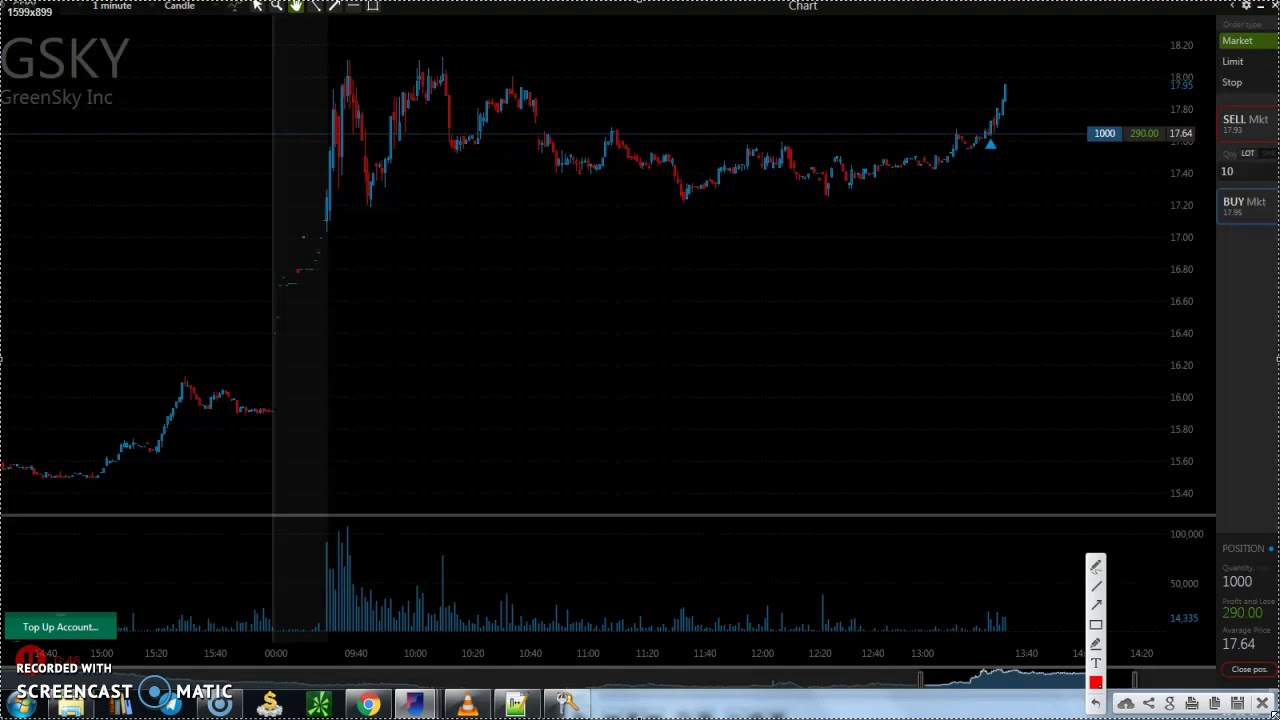Image resolution: width=1280 pixels, height=720 pixels.
Task: Search capture with Google icon
Action: pyautogui.click(x=1170, y=704)
